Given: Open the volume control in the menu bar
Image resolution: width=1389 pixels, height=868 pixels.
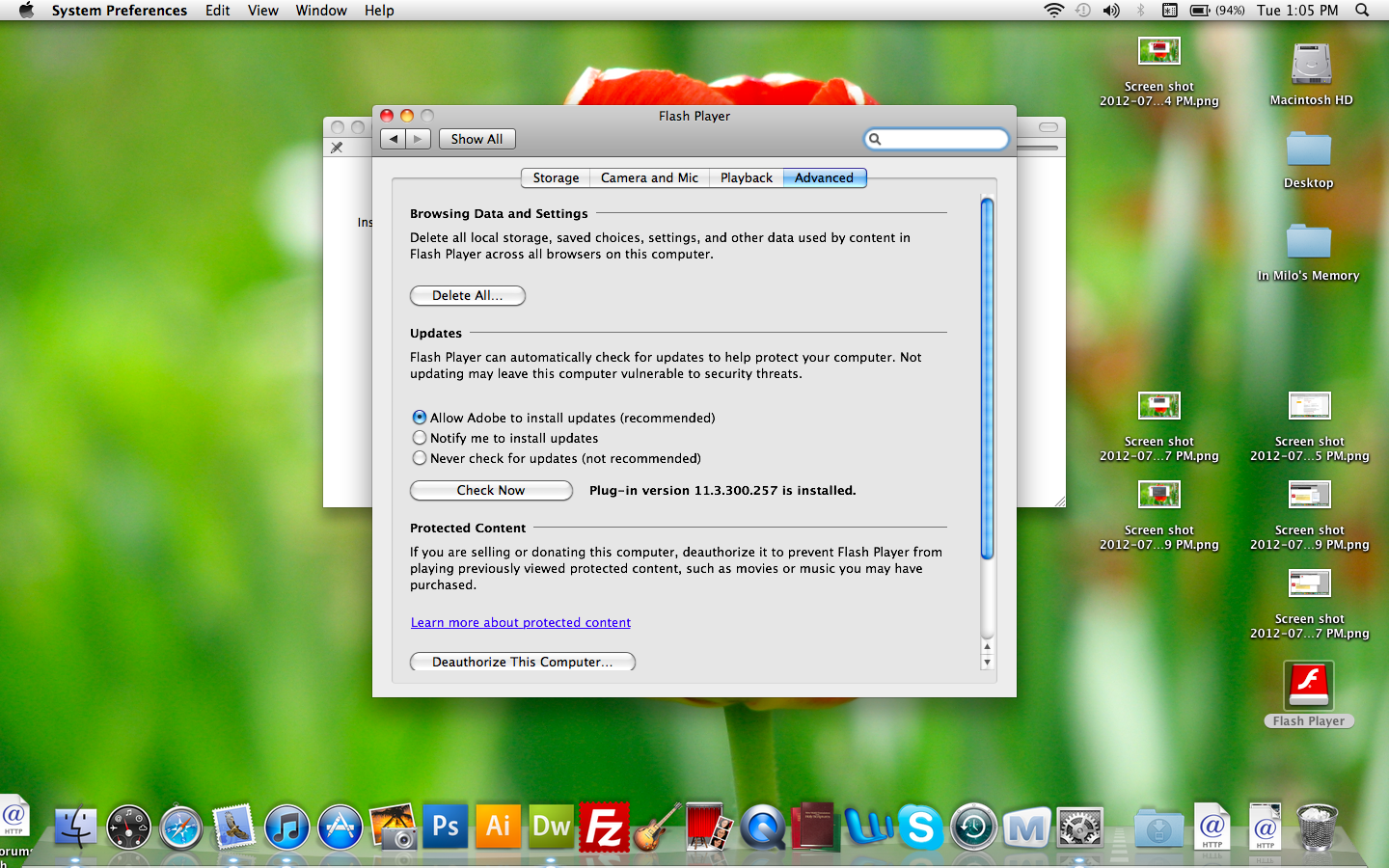Looking at the screenshot, I should 1111,11.
